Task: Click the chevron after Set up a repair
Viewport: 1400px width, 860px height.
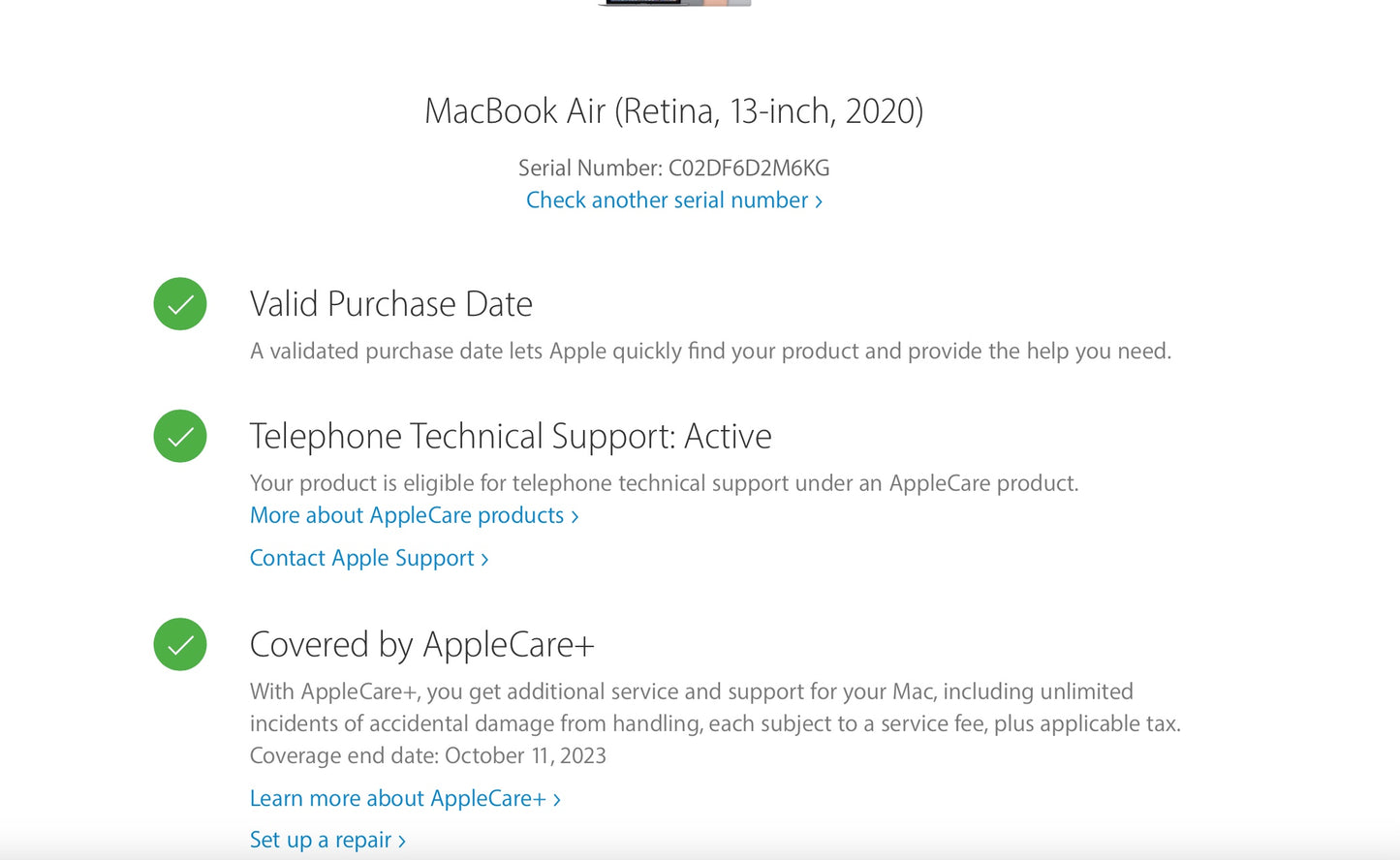Action: click(x=402, y=841)
